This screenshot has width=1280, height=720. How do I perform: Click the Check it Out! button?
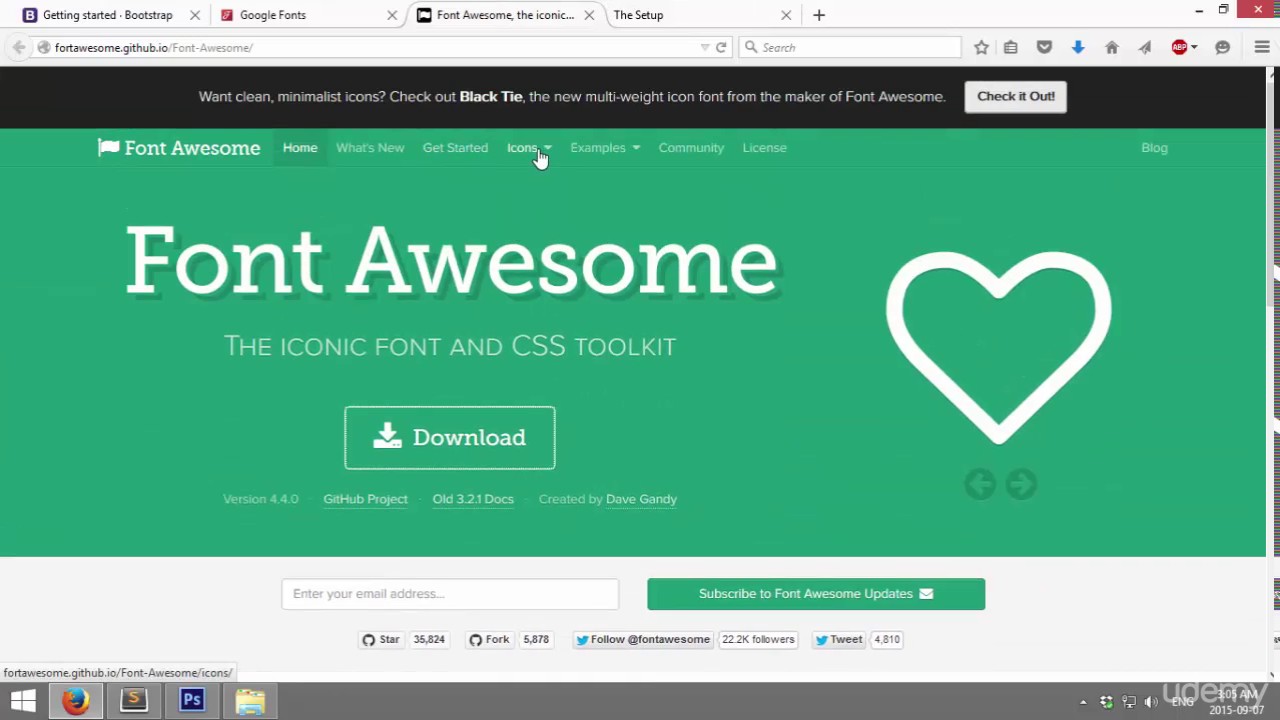[1015, 96]
